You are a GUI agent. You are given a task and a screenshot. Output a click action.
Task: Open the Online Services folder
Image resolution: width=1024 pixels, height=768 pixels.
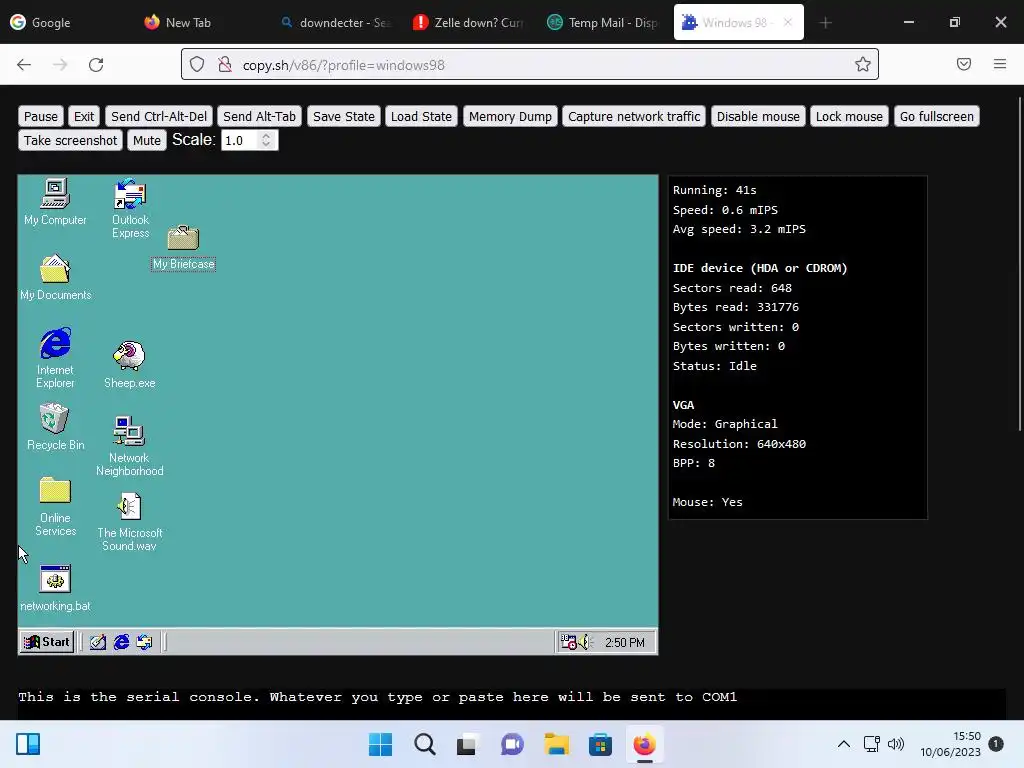pyautogui.click(x=55, y=507)
